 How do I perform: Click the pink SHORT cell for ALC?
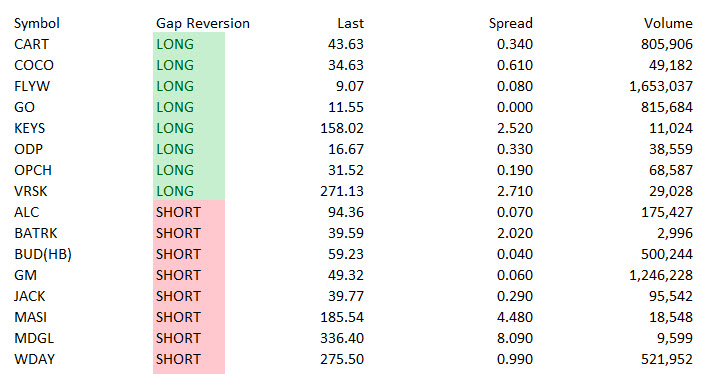[x=189, y=212]
